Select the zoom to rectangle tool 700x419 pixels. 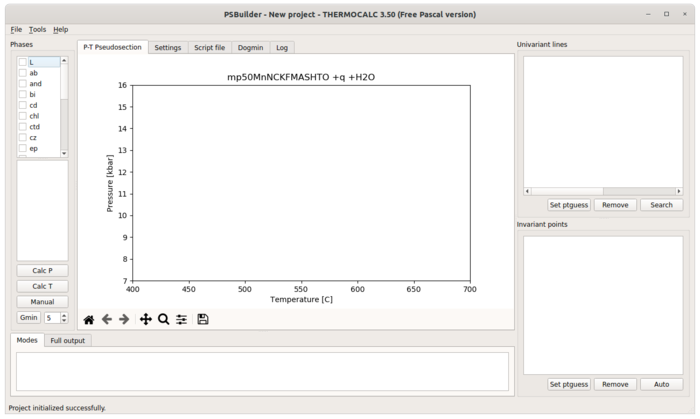(x=163, y=319)
